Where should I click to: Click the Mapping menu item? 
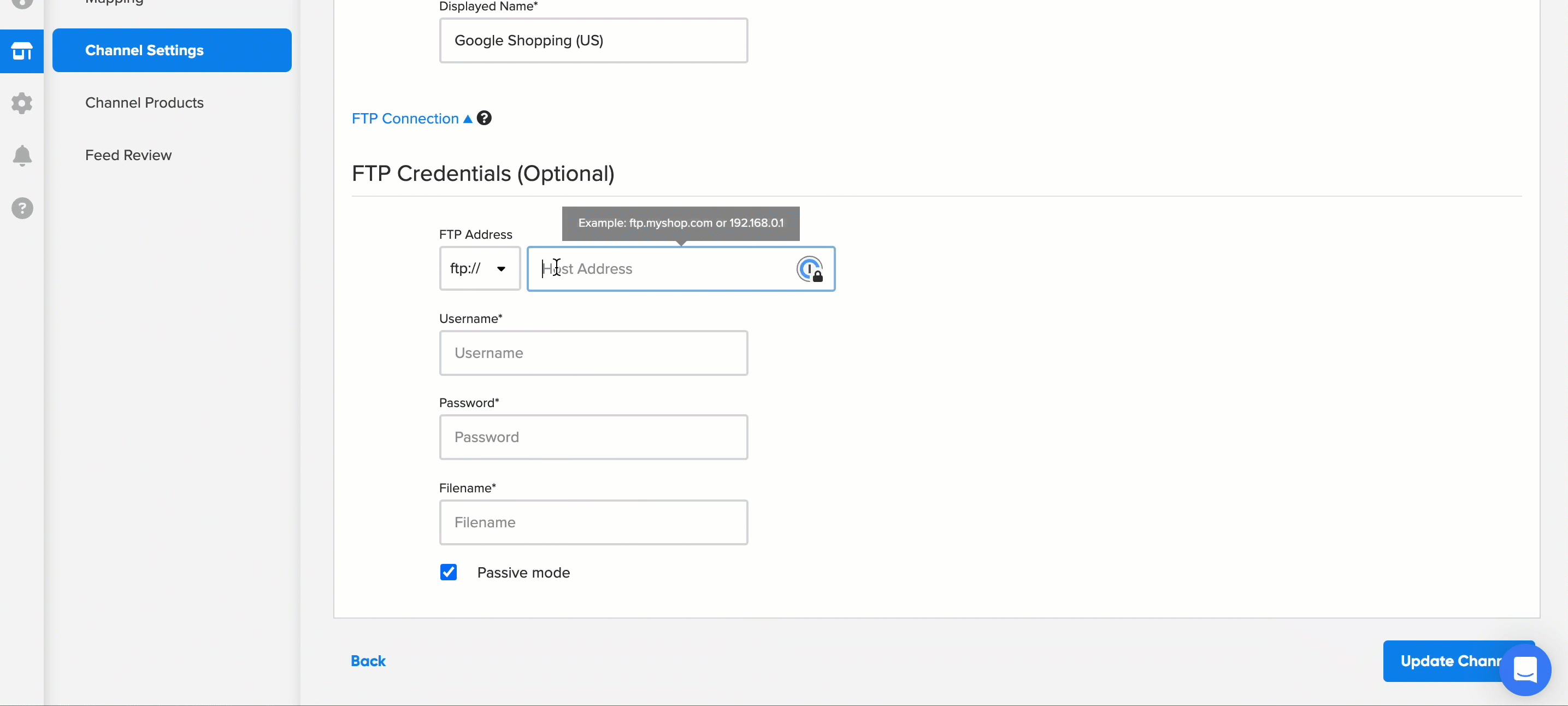114,2
